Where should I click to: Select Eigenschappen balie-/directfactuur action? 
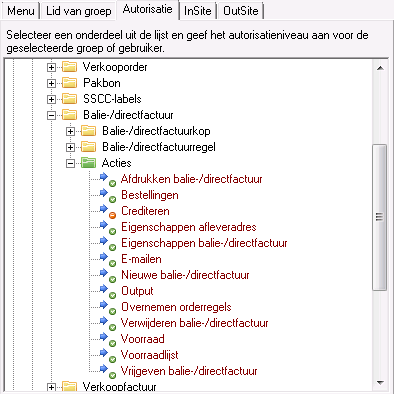tap(204, 243)
